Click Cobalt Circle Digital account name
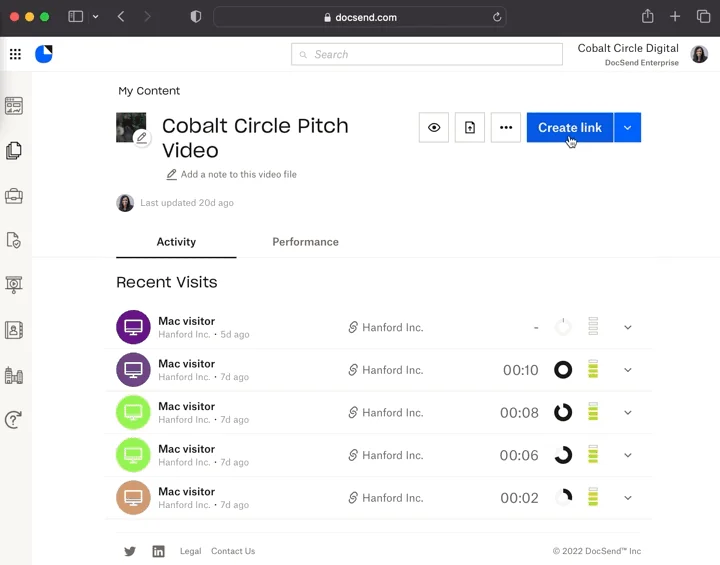 [x=628, y=48]
